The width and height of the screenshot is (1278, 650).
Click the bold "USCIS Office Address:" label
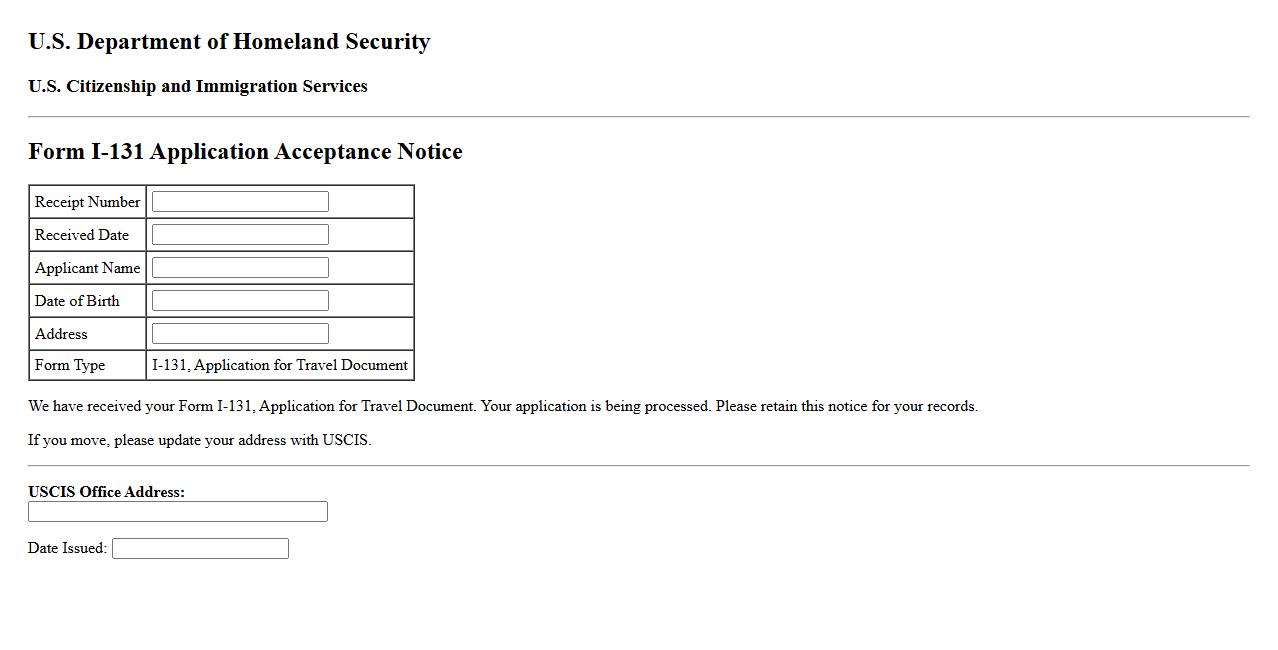click(106, 492)
